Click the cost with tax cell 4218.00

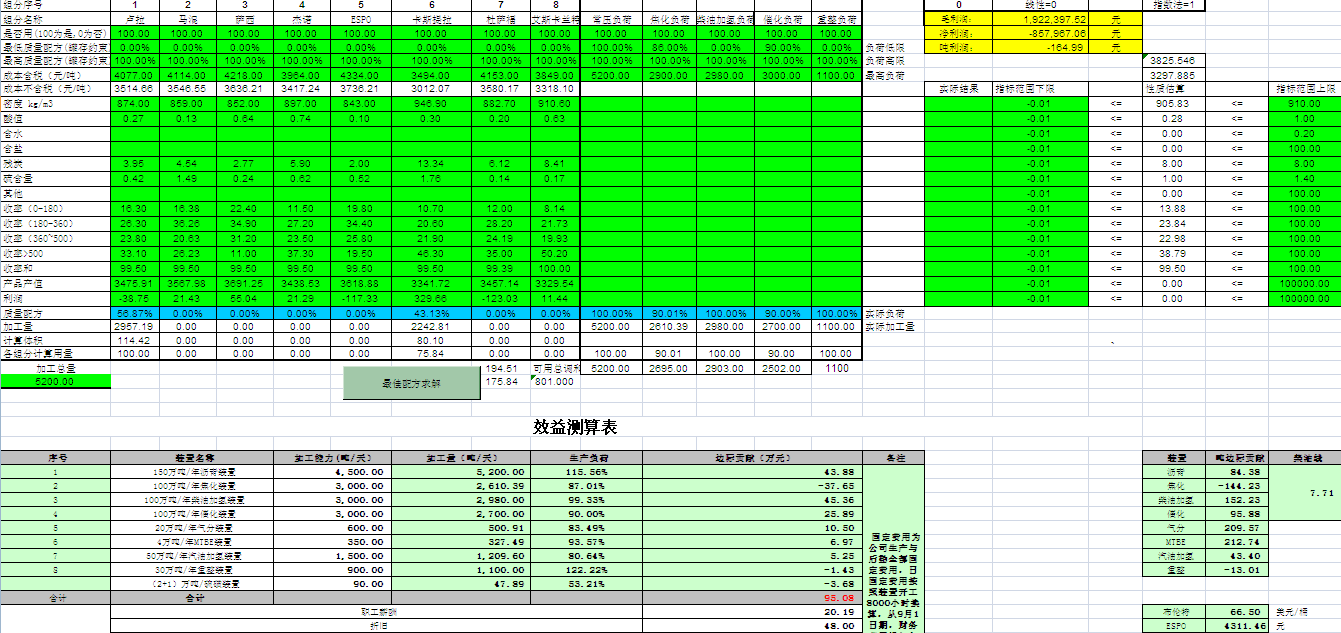point(246,75)
